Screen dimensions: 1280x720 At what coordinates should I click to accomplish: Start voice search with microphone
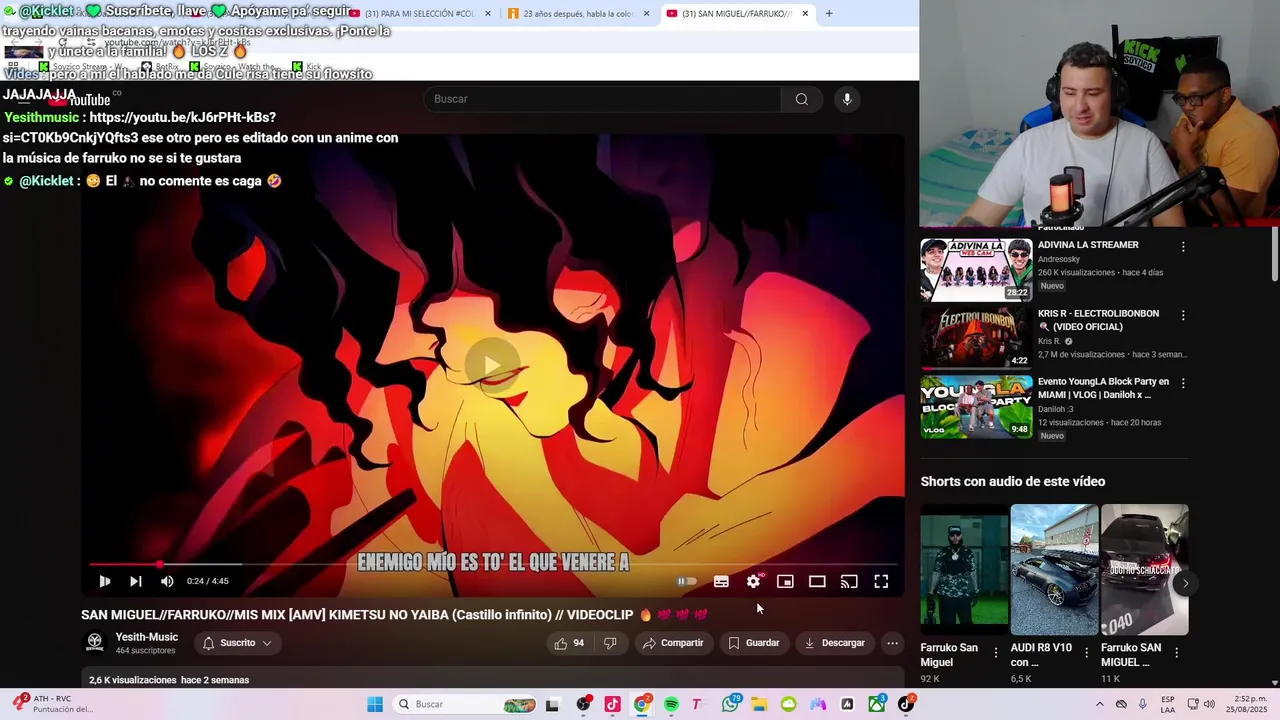(x=847, y=99)
